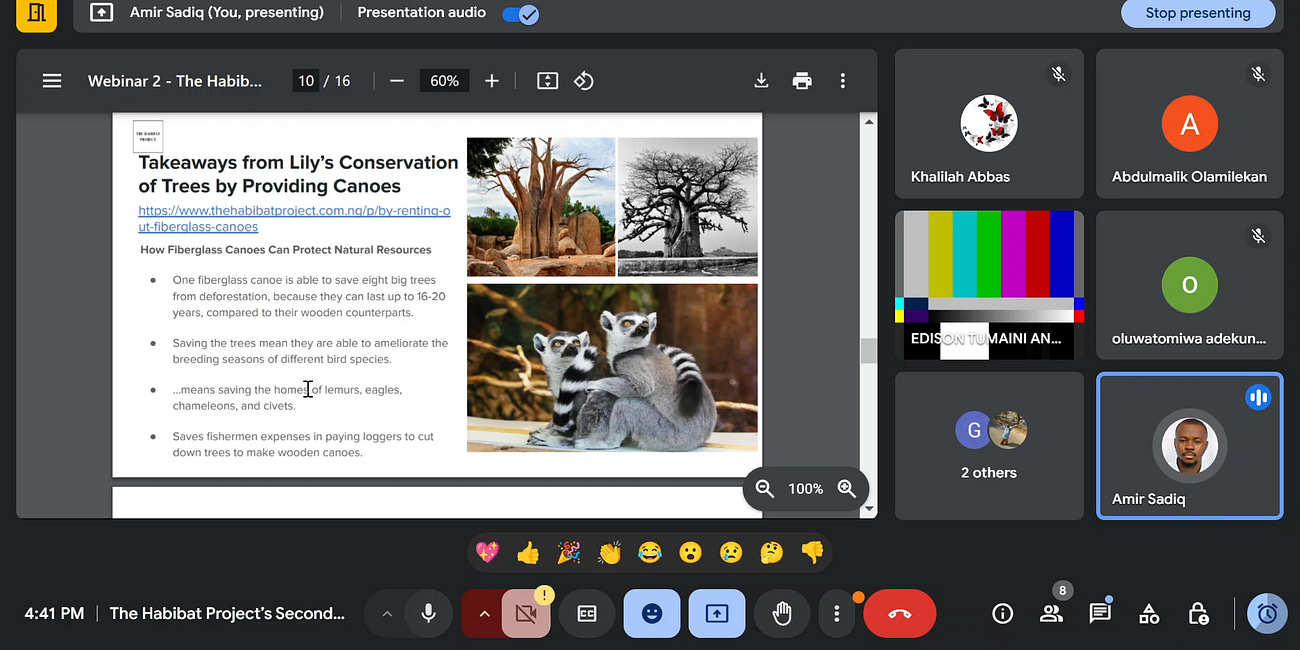1300x650 pixels.
Task: Click the yellow Meet logo top left
Action: pyautogui.click(x=37, y=14)
